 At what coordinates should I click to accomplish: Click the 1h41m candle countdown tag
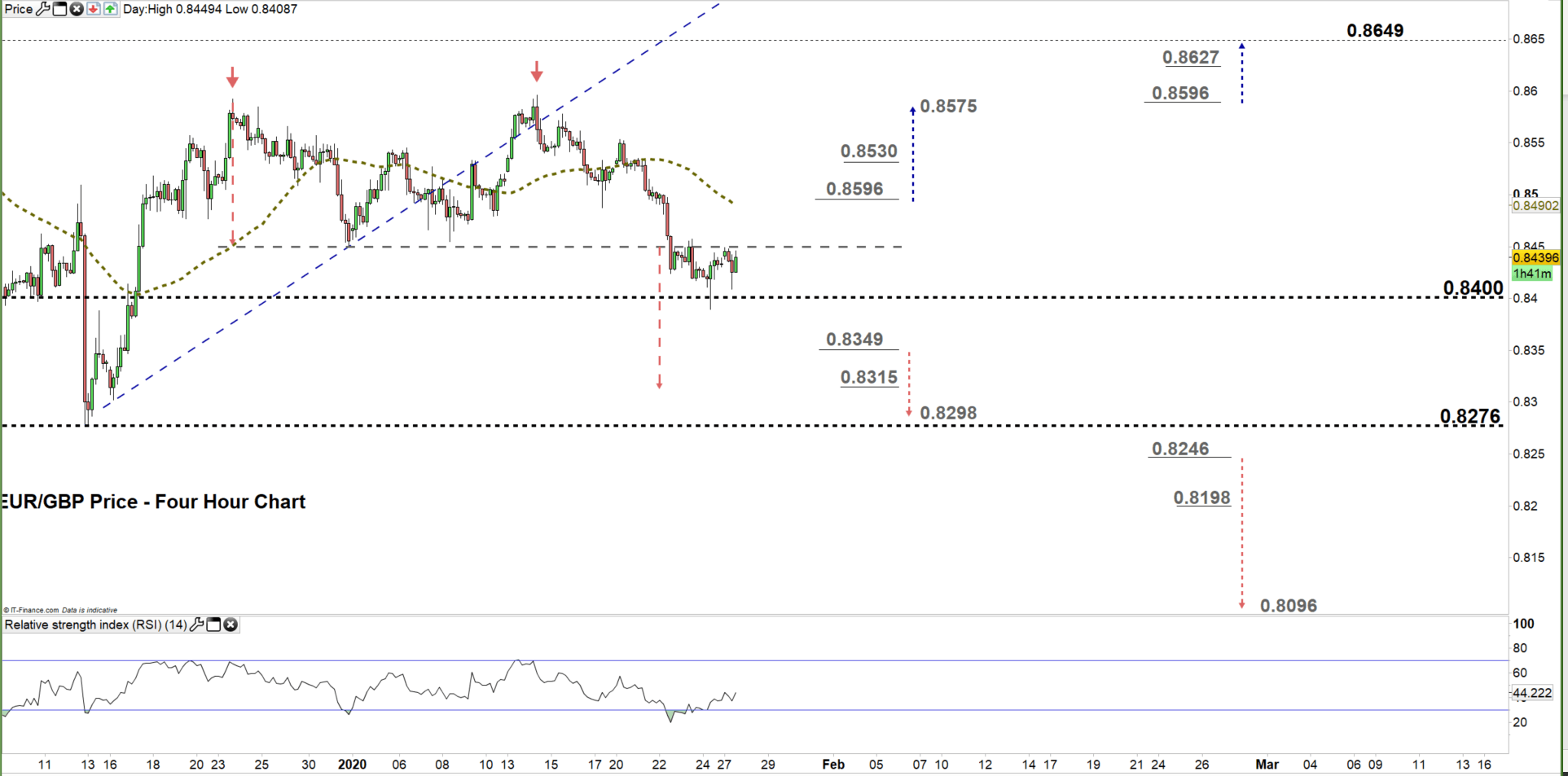click(x=1532, y=274)
